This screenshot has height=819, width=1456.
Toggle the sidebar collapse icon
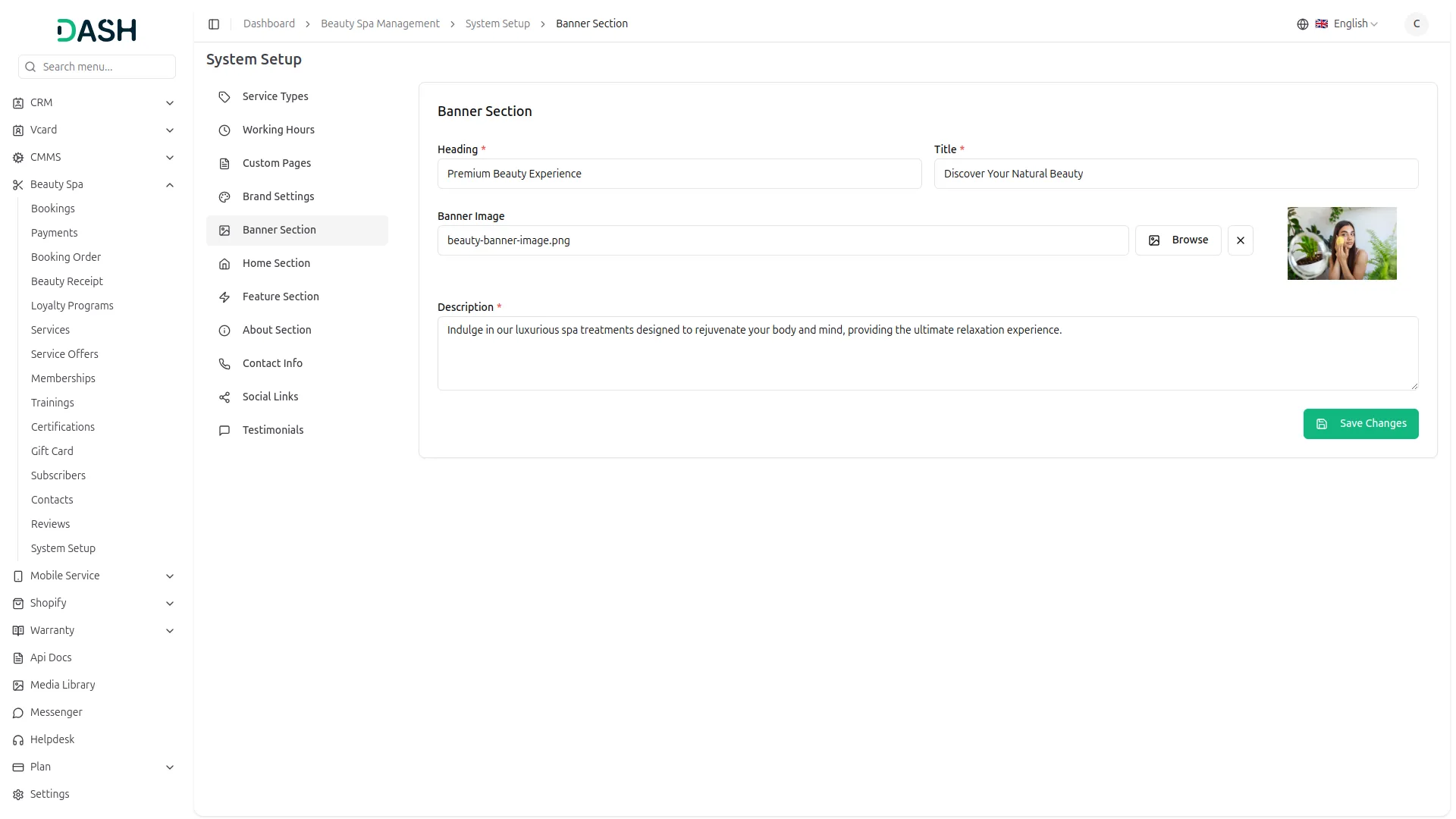coord(214,24)
